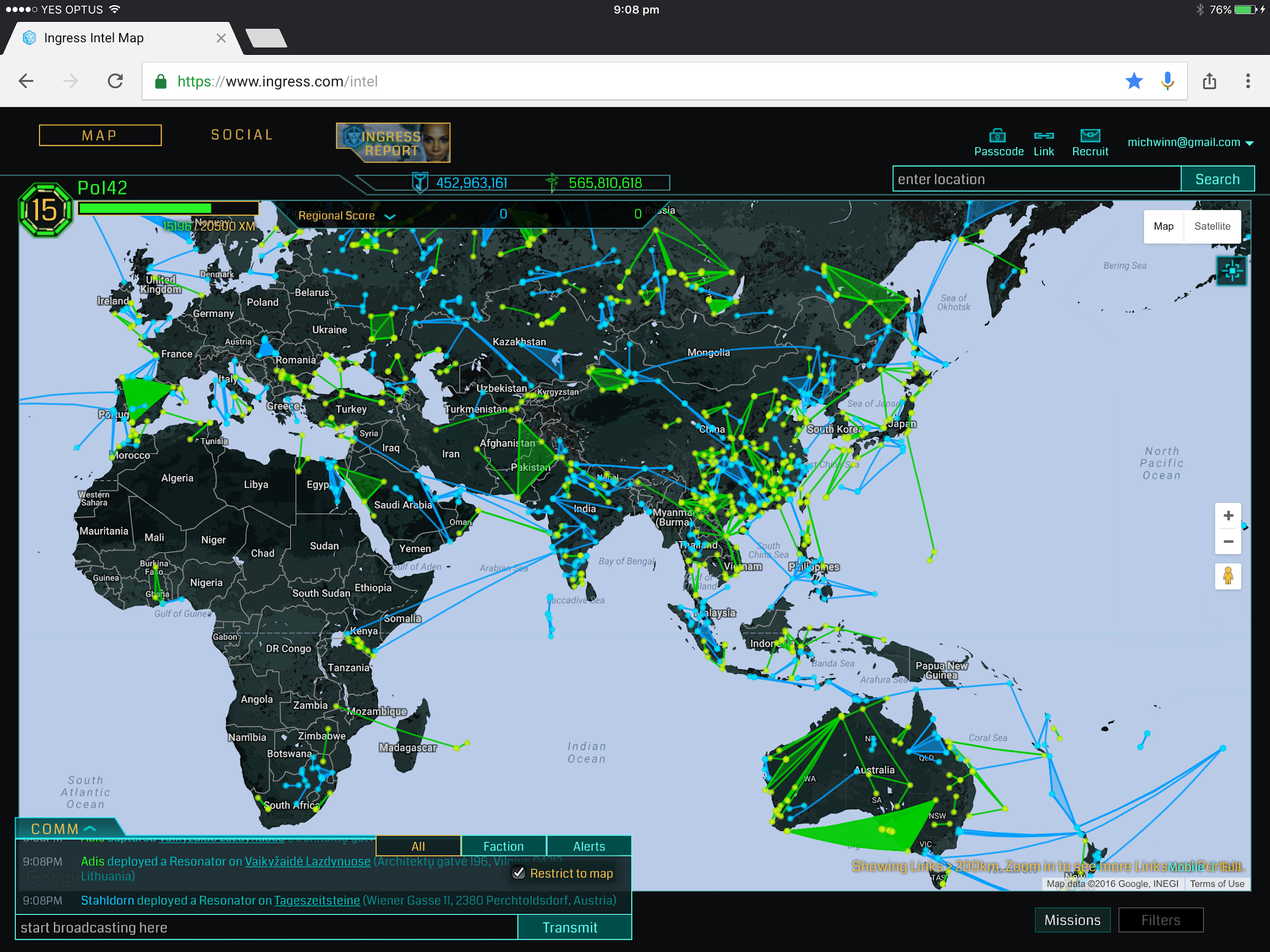Image resolution: width=1270 pixels, height=952 pixels.
Task: Click the Passcode lockbox icon
Action: pyautogui.click(x=997, y=136)
